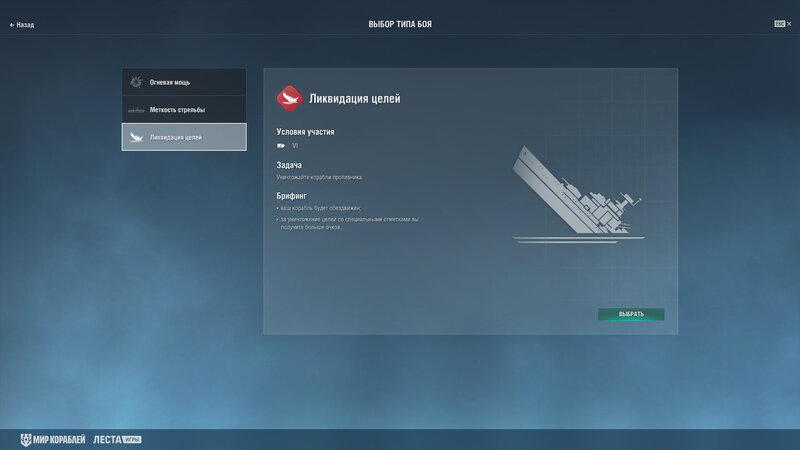Image resolution: width=800 pixels, height=450 pixels.
Task: Click the Условия участия heading
Action: click(x=305, y=132)
